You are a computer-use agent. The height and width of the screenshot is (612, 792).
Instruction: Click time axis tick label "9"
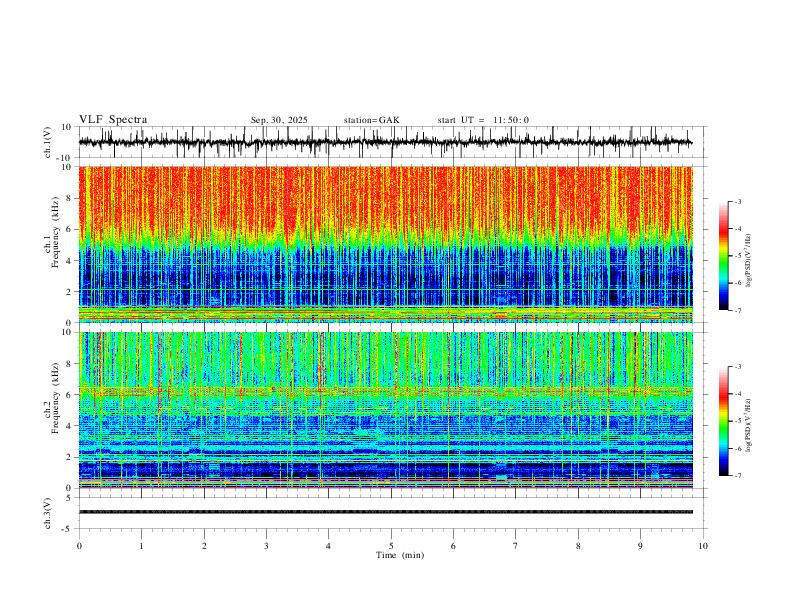pyautogui.click(x=640, y=546)
